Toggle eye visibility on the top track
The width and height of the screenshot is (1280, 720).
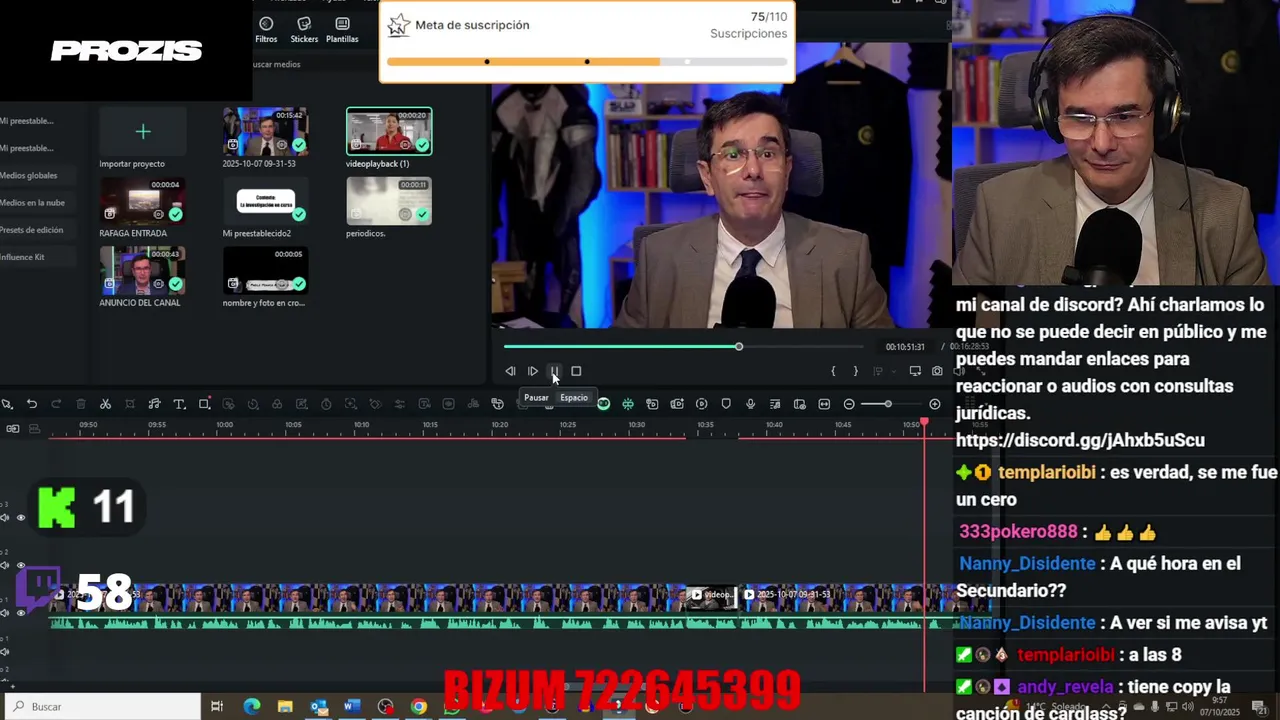[x=21, y=518]
